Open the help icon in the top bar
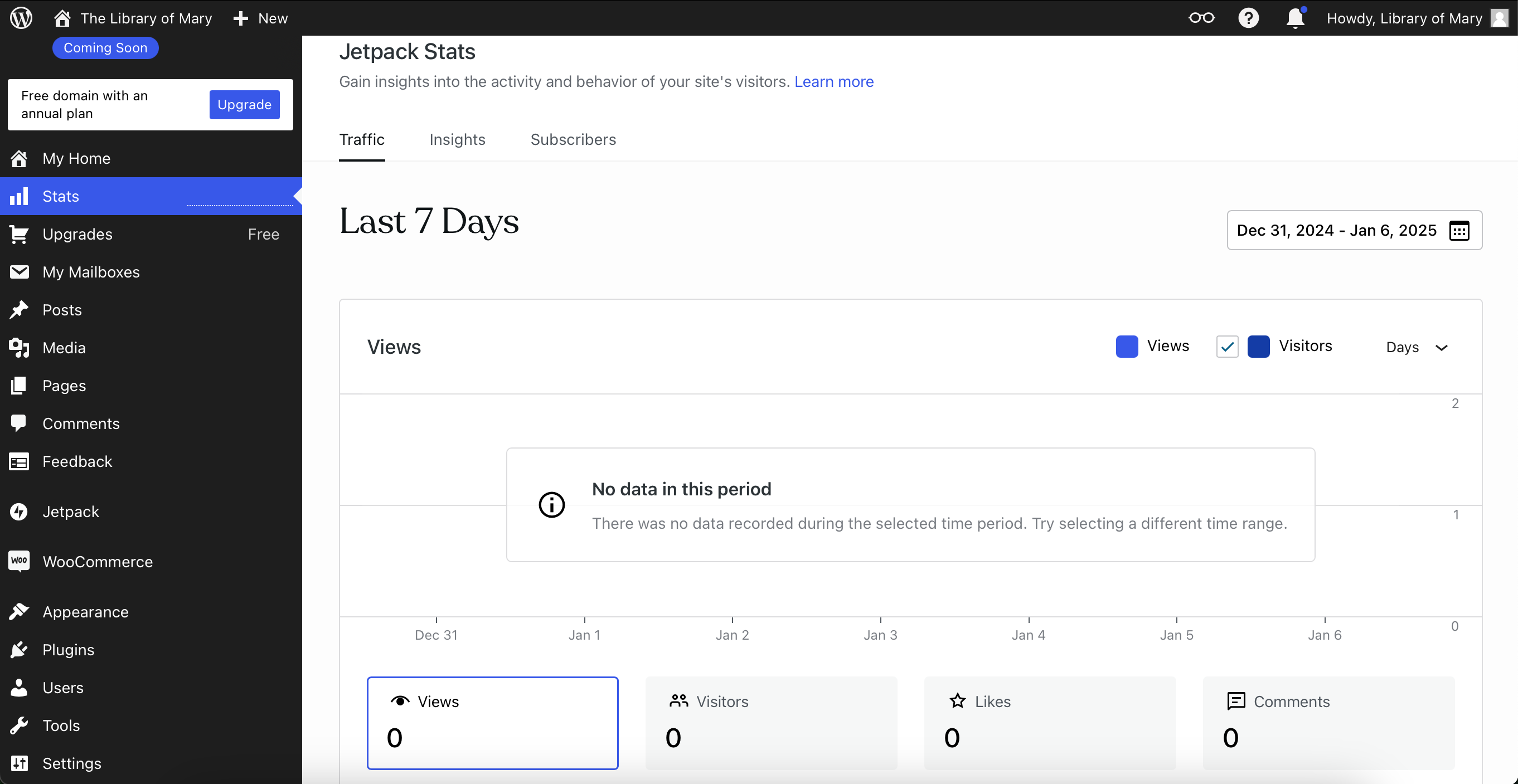The image size is (1518, 784). point(1249,18)
